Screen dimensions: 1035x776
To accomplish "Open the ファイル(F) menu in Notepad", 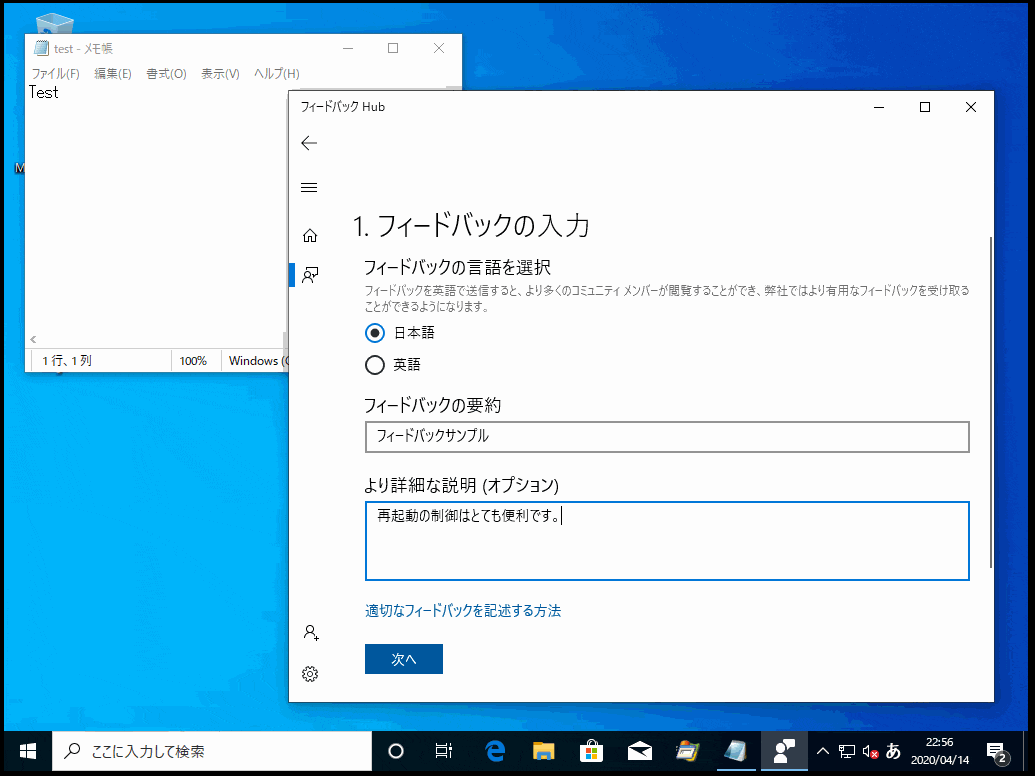I will tap(55, 73).
